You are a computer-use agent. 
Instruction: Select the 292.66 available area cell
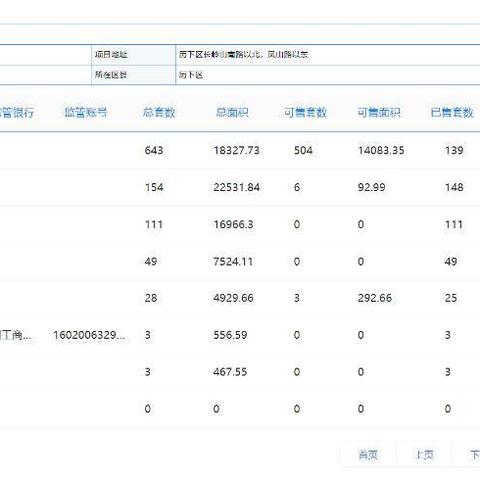tap(375, 298)
